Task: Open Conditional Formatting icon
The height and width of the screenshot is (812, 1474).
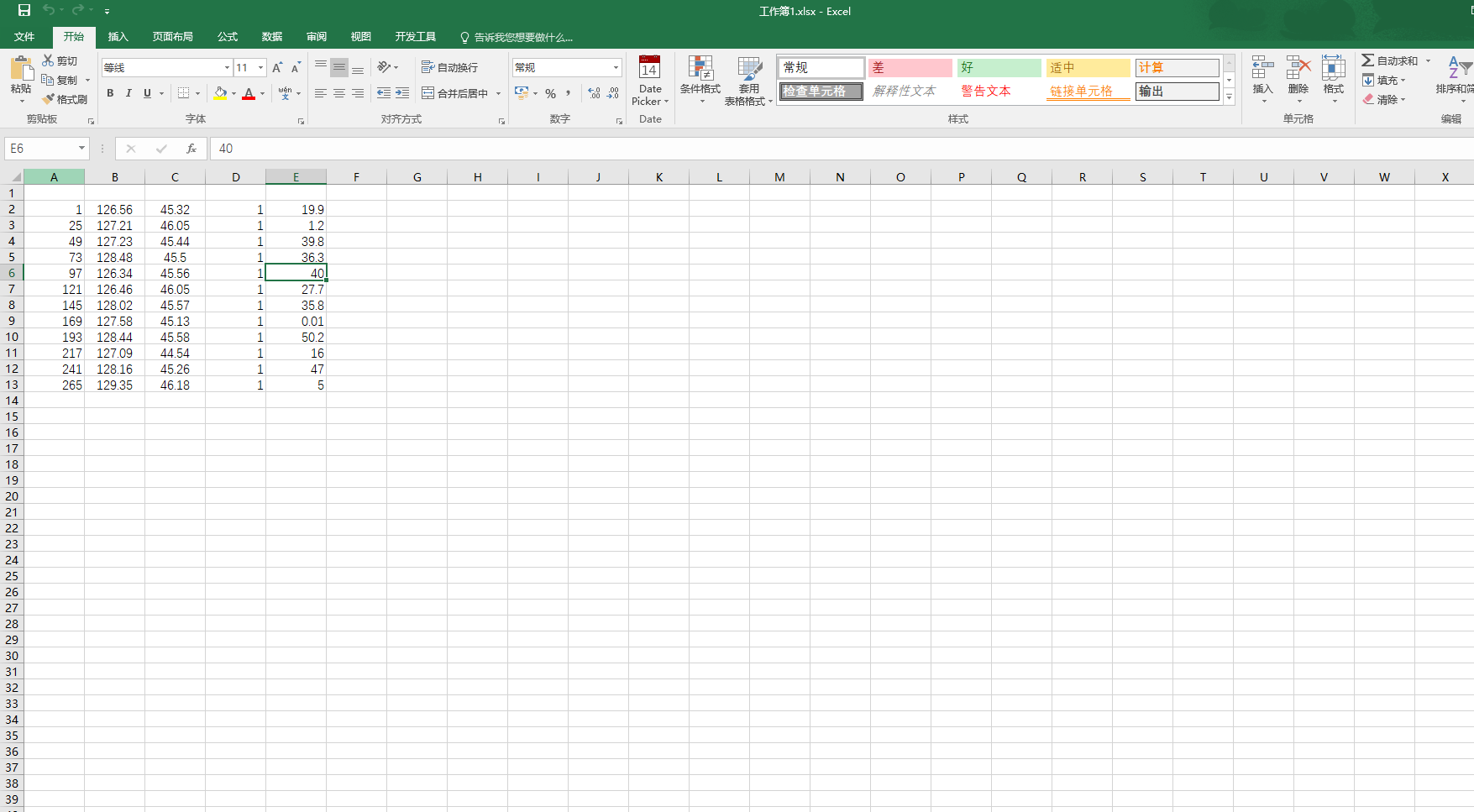Action: coord(700,68)
